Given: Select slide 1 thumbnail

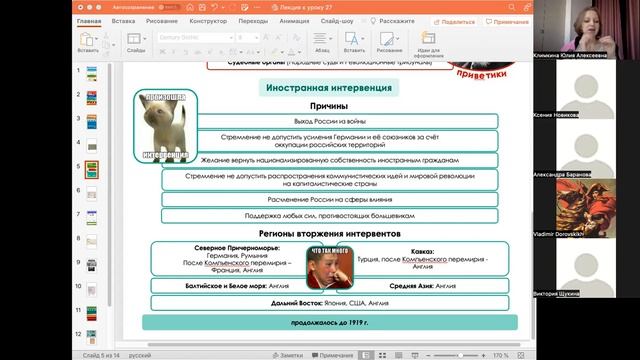Looking at the screenshot, I should point(91,74).
